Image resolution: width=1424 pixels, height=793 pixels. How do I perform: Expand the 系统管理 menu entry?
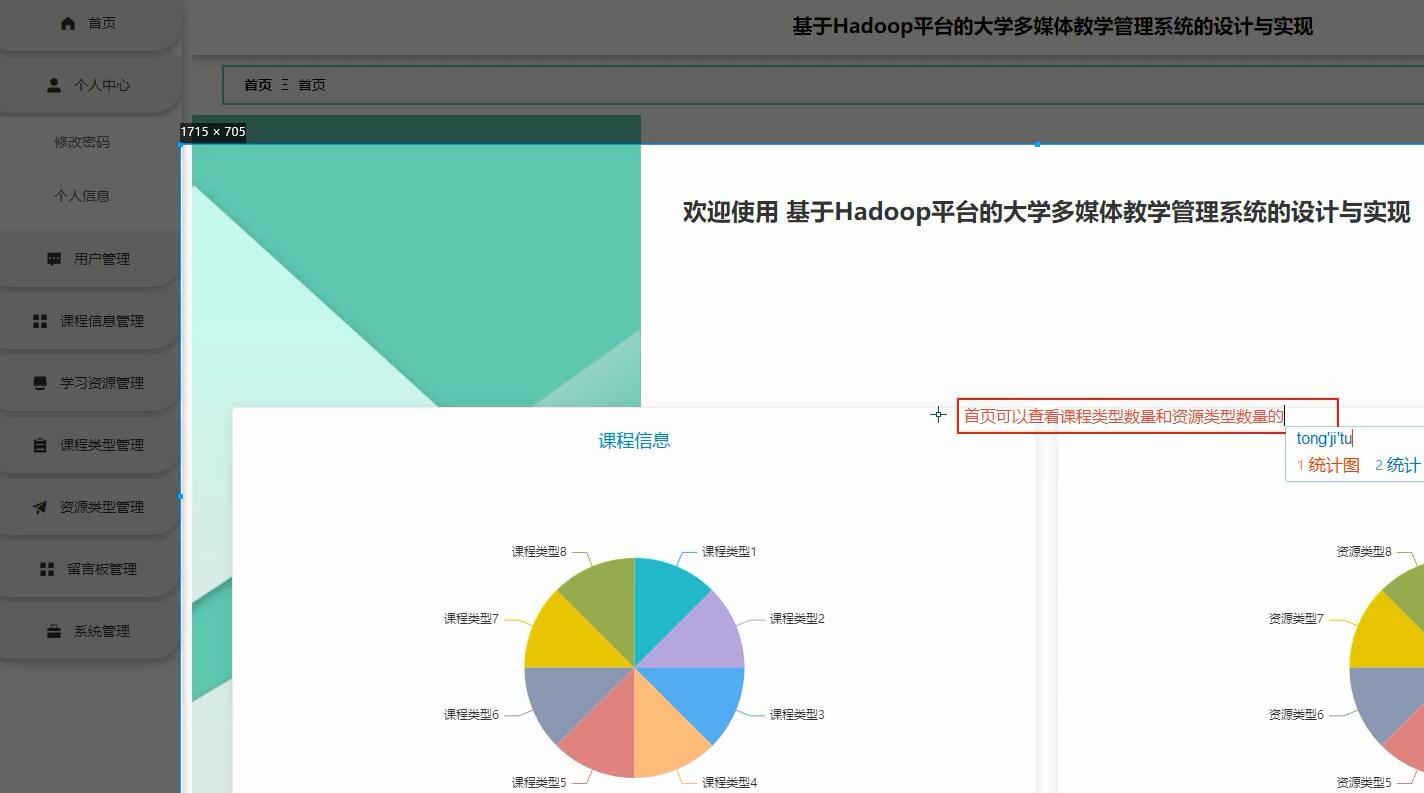[x=103, y=631]
